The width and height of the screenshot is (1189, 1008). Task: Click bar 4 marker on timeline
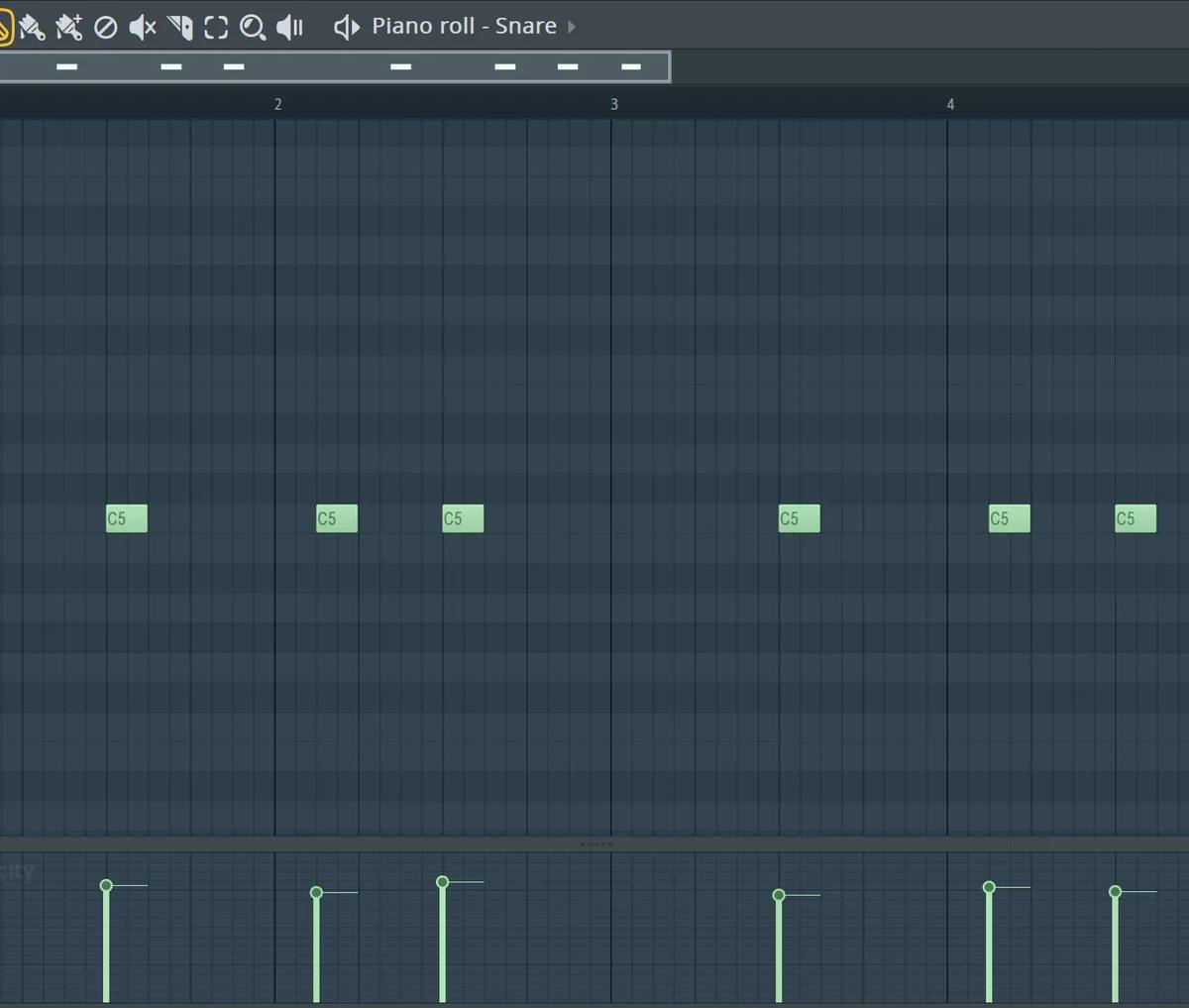pyautogui.click(x=950, y=104)
